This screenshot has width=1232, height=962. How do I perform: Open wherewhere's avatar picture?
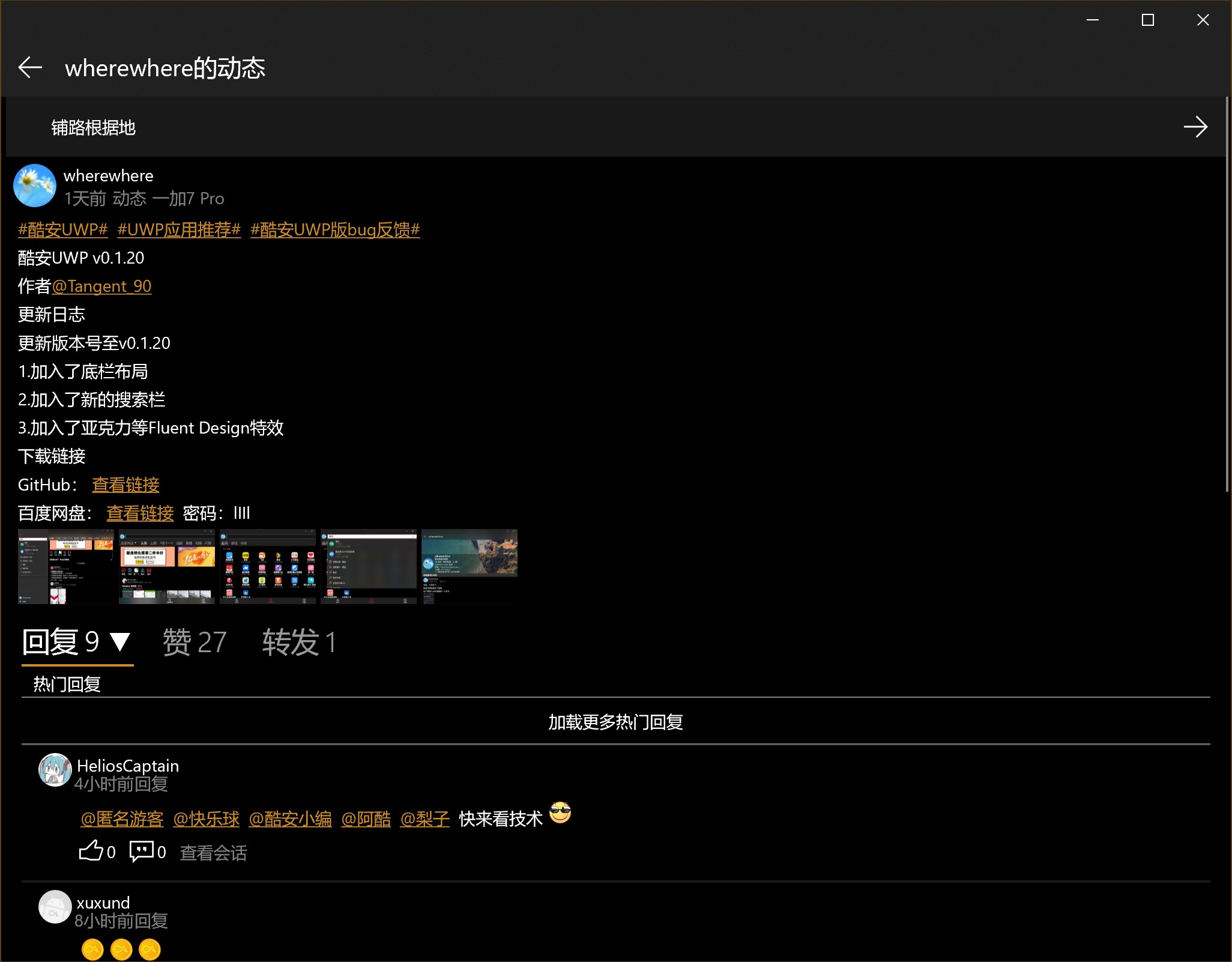pos(35,186)
